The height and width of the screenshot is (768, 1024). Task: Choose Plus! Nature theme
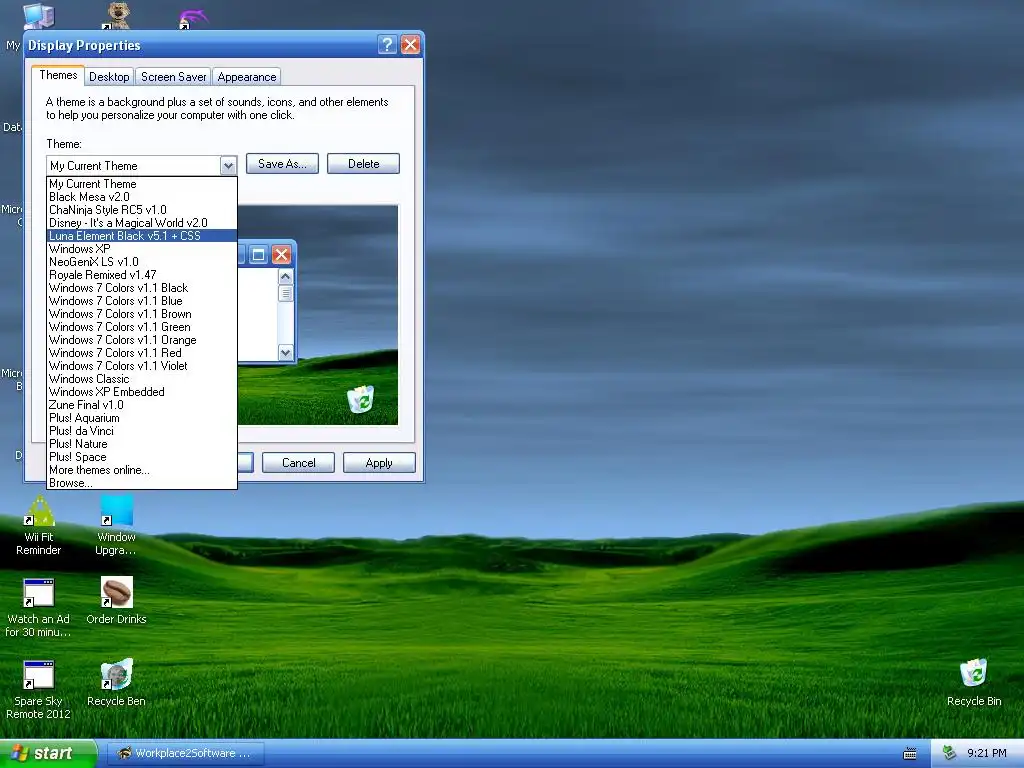pyautogui.click(x=142, y=444)
